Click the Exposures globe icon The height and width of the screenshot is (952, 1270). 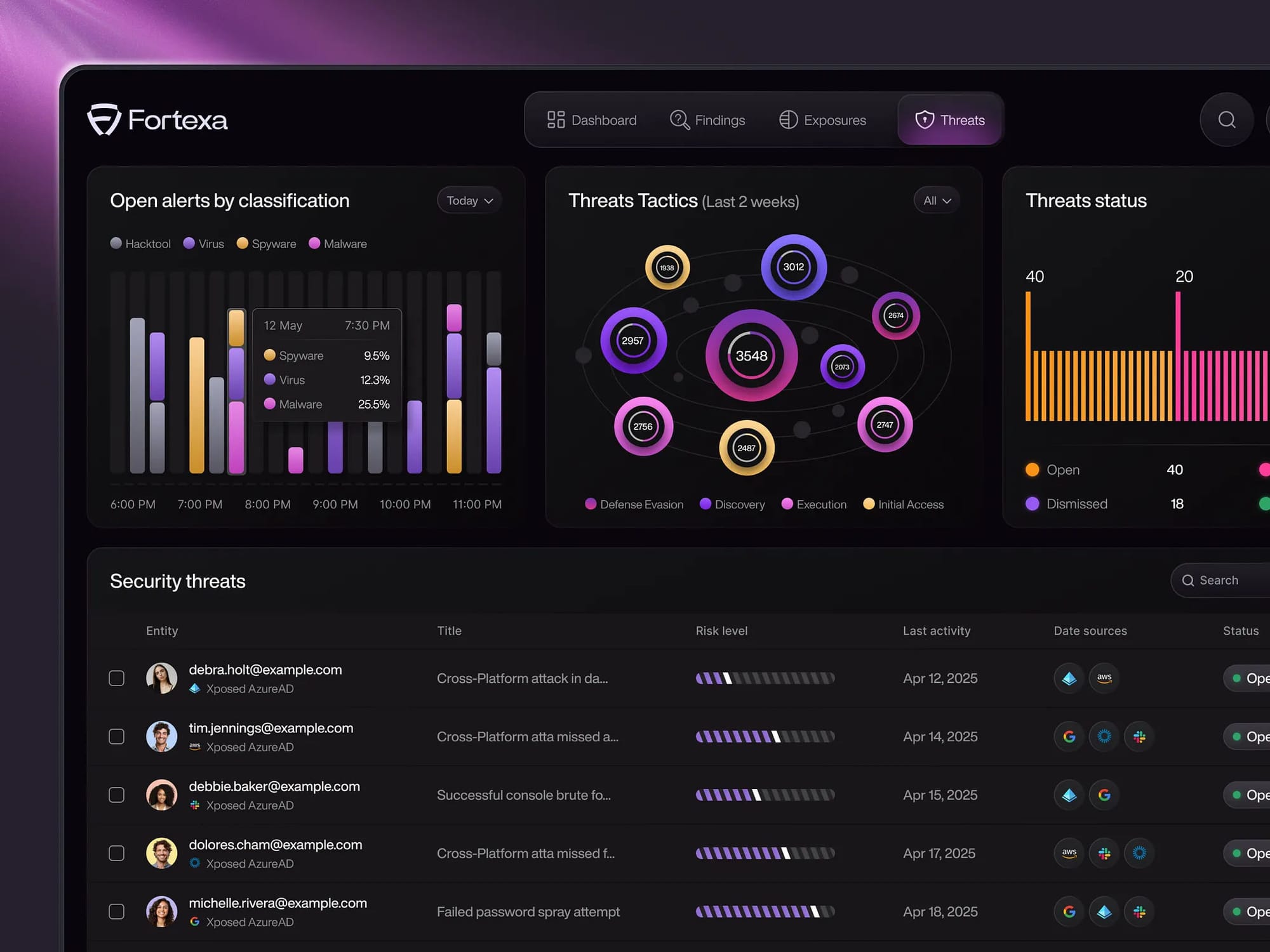(x=788, y=120)
